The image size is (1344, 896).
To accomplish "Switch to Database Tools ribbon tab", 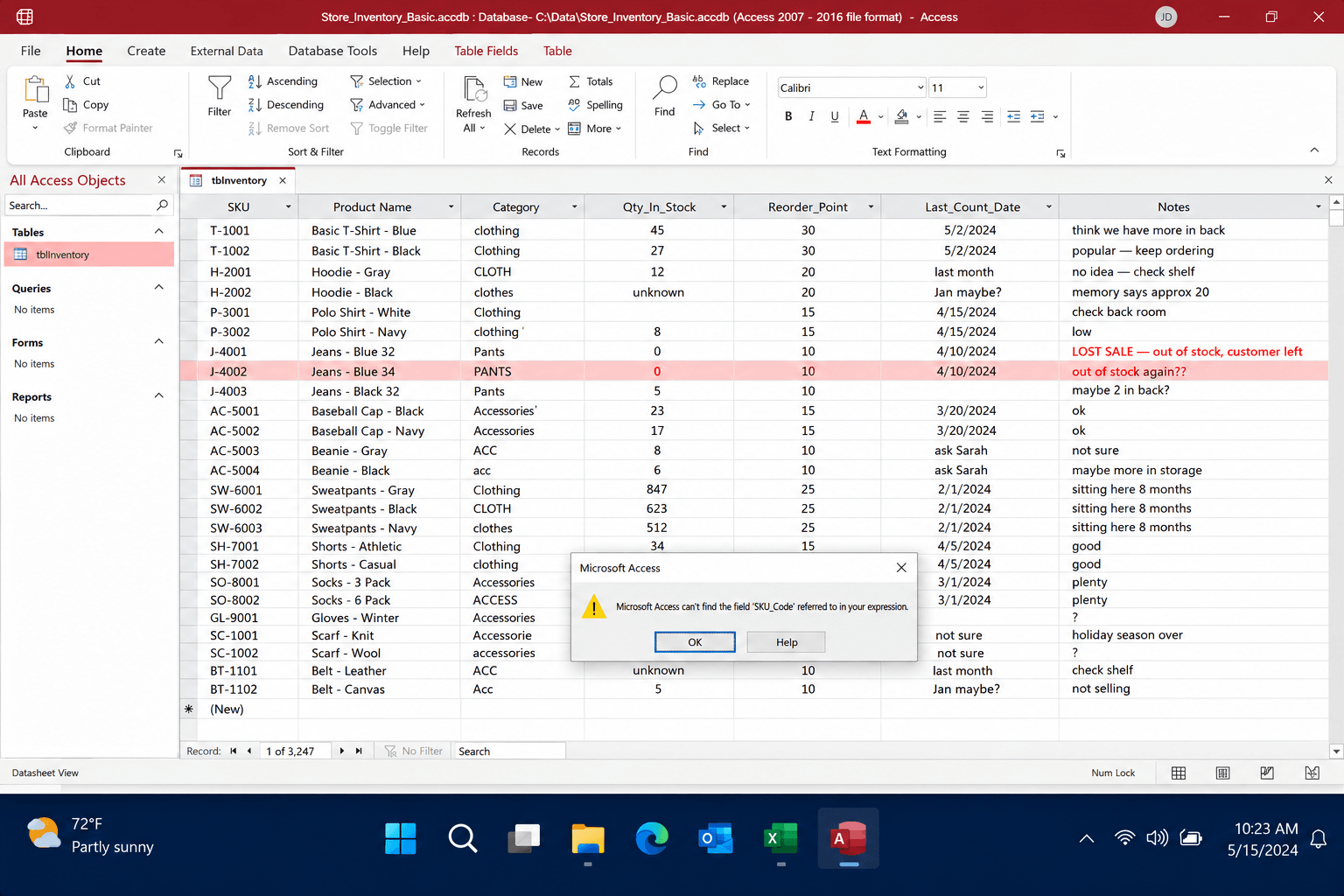I will tap(332, 51).
